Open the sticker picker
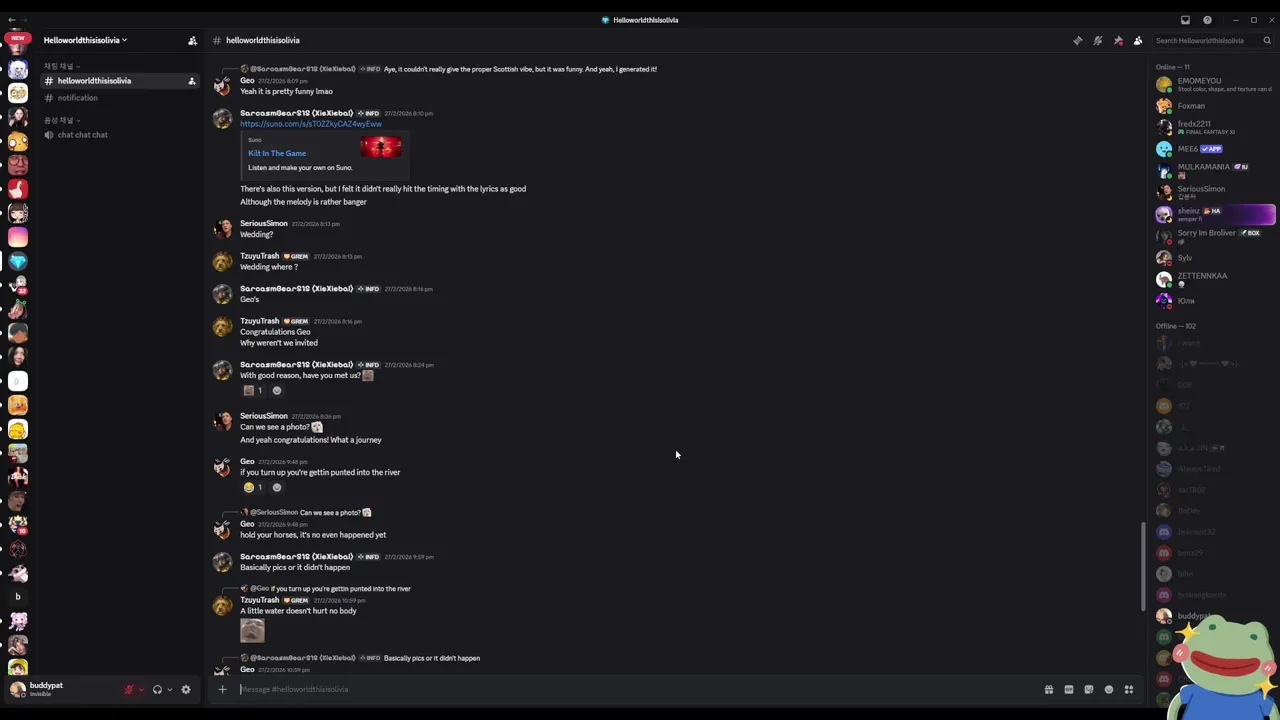This screenshot has height=720, width=1280. tap(1088, 689)
